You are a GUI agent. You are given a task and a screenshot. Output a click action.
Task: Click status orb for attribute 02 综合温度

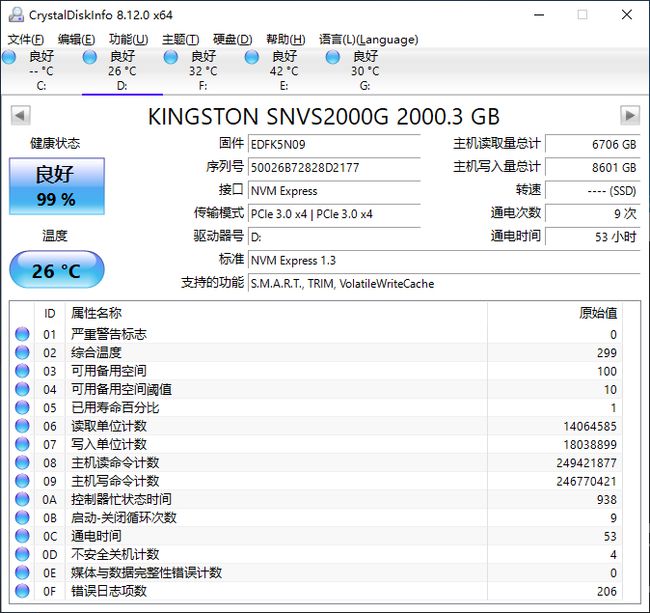[22, 352]
